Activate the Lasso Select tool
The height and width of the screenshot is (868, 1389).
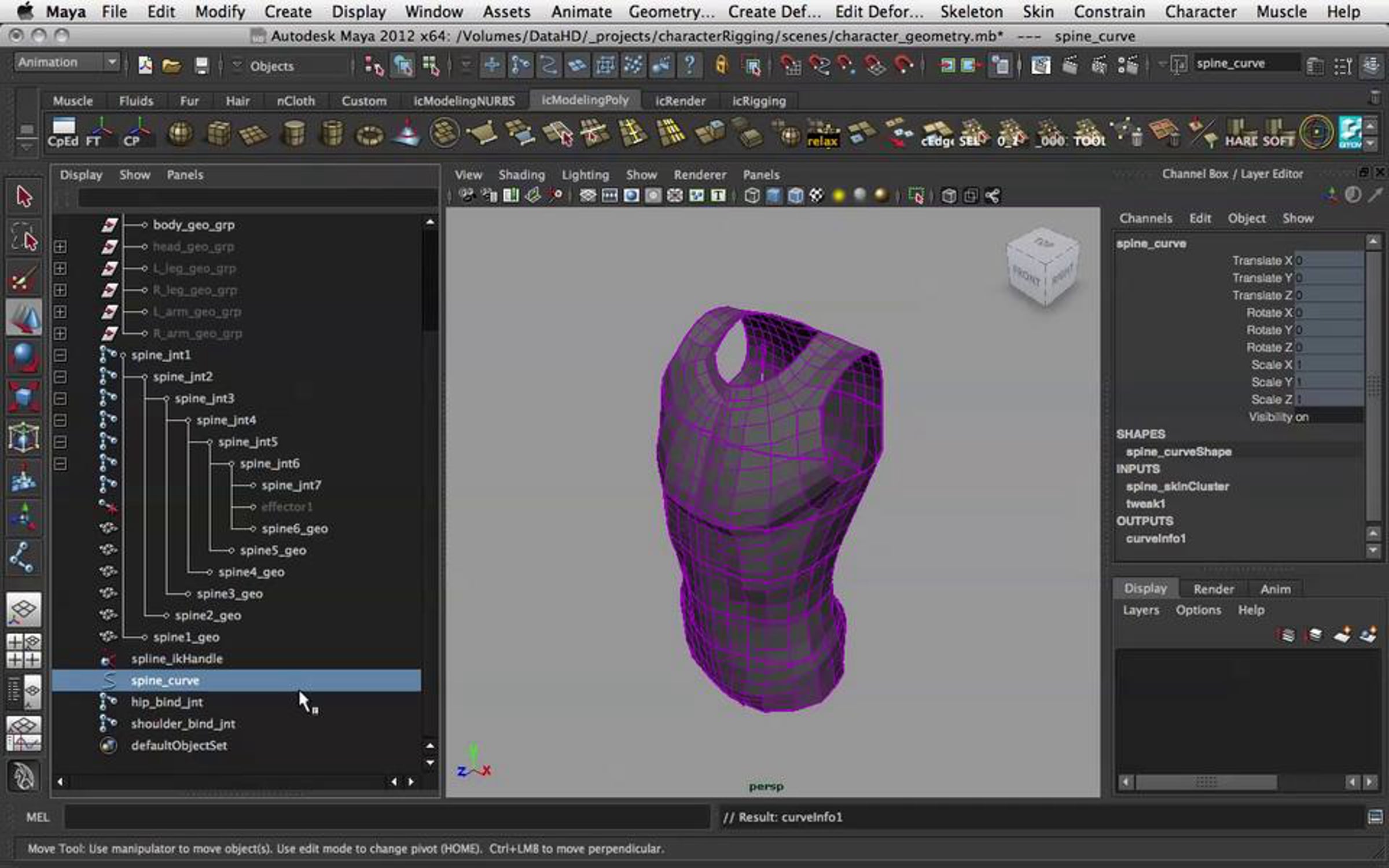24,237
